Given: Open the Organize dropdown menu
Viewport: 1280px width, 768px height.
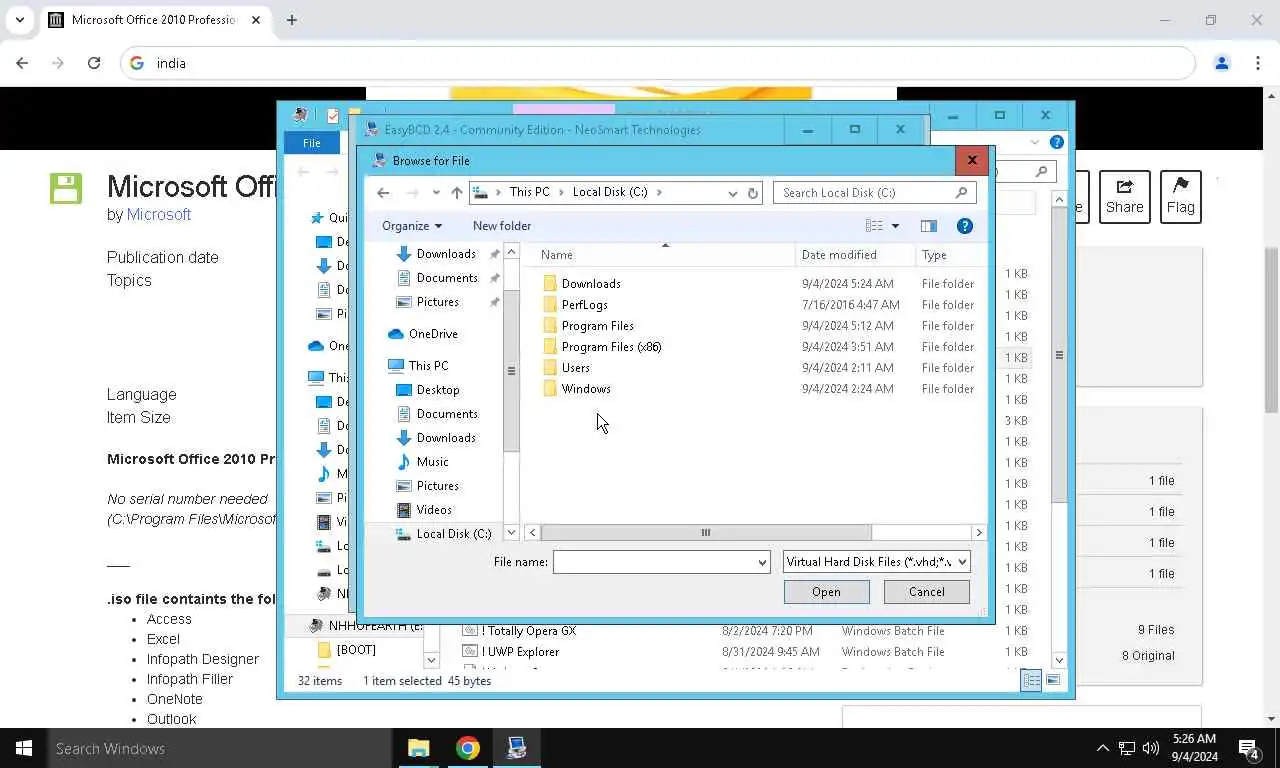Looking at the screenshot, I should coord(411,226).
